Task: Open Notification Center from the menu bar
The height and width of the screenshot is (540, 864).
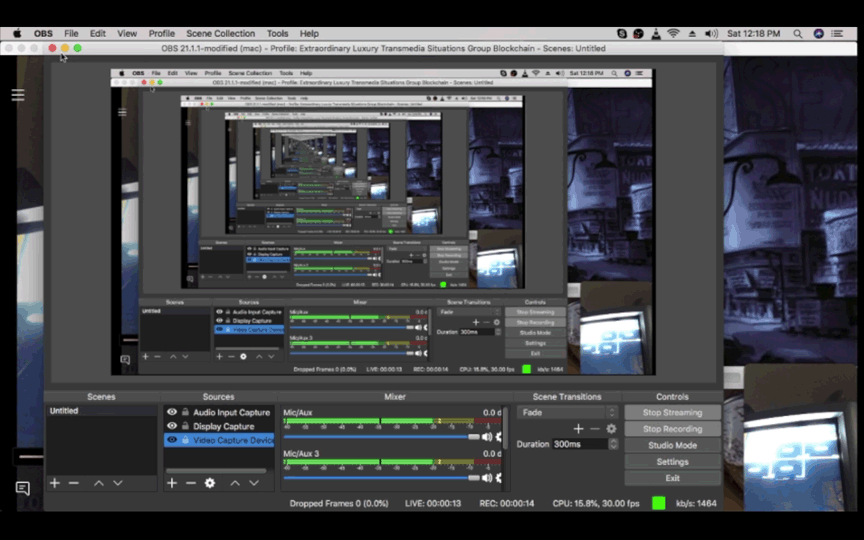Action: [x=838, y=34]
